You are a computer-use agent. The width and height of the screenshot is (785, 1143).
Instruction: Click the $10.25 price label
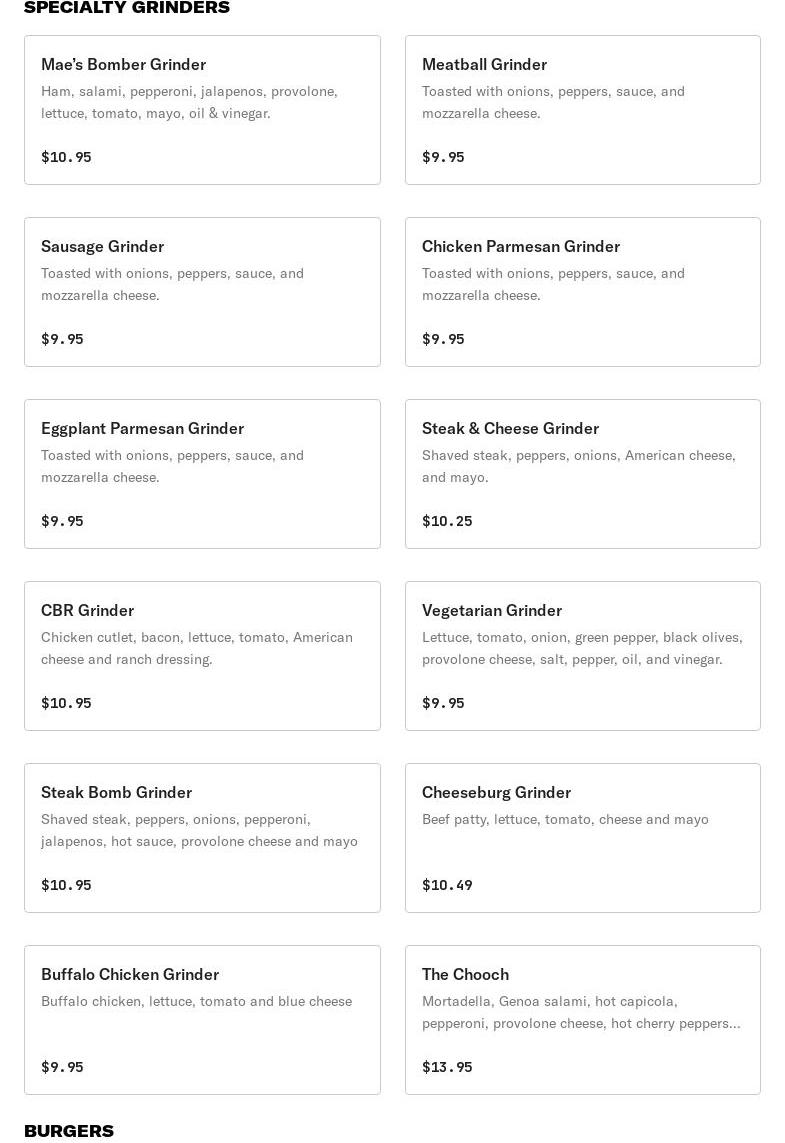[447, 521]
